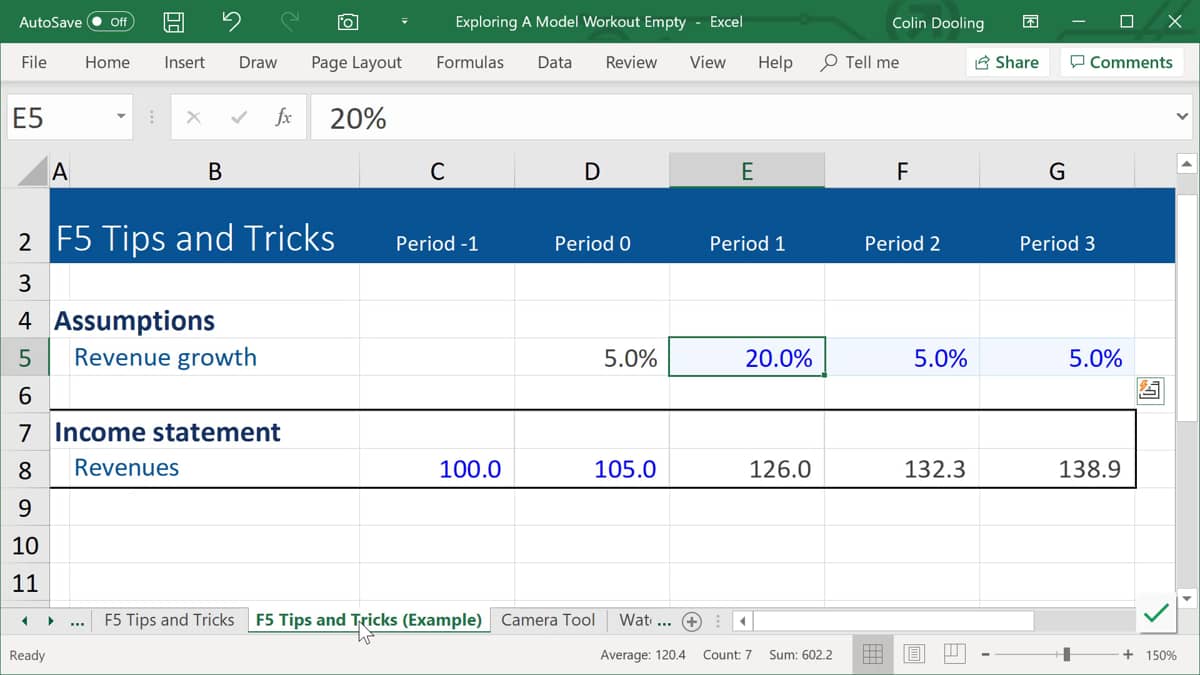Click the Select All corner triangle
Viewport: 1200px width, 675px height.
[33, 171]
